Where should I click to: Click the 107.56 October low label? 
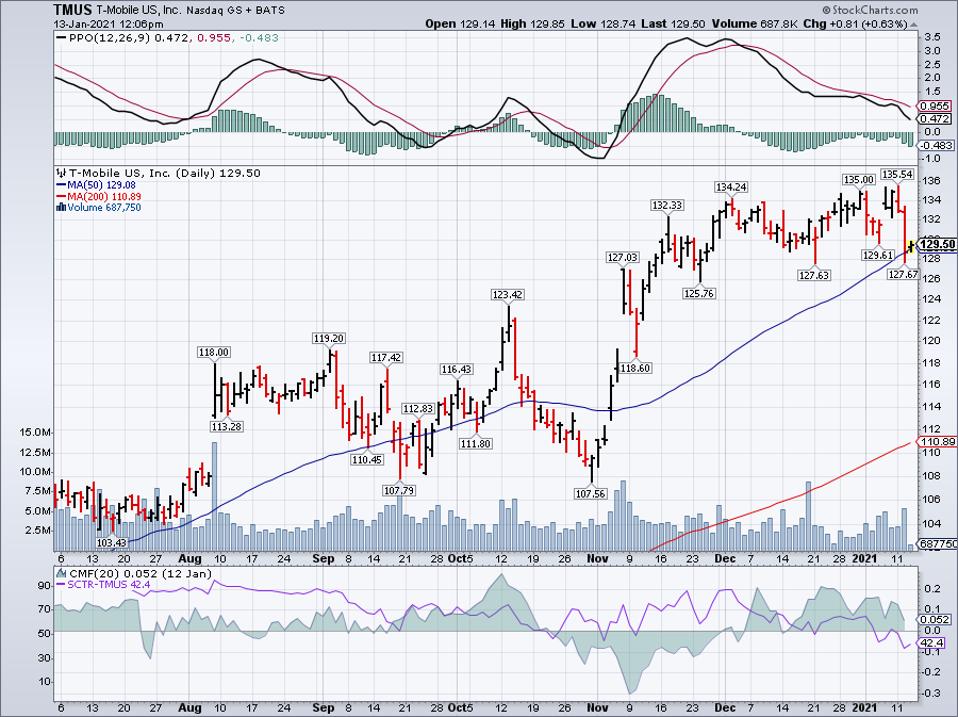591,493
